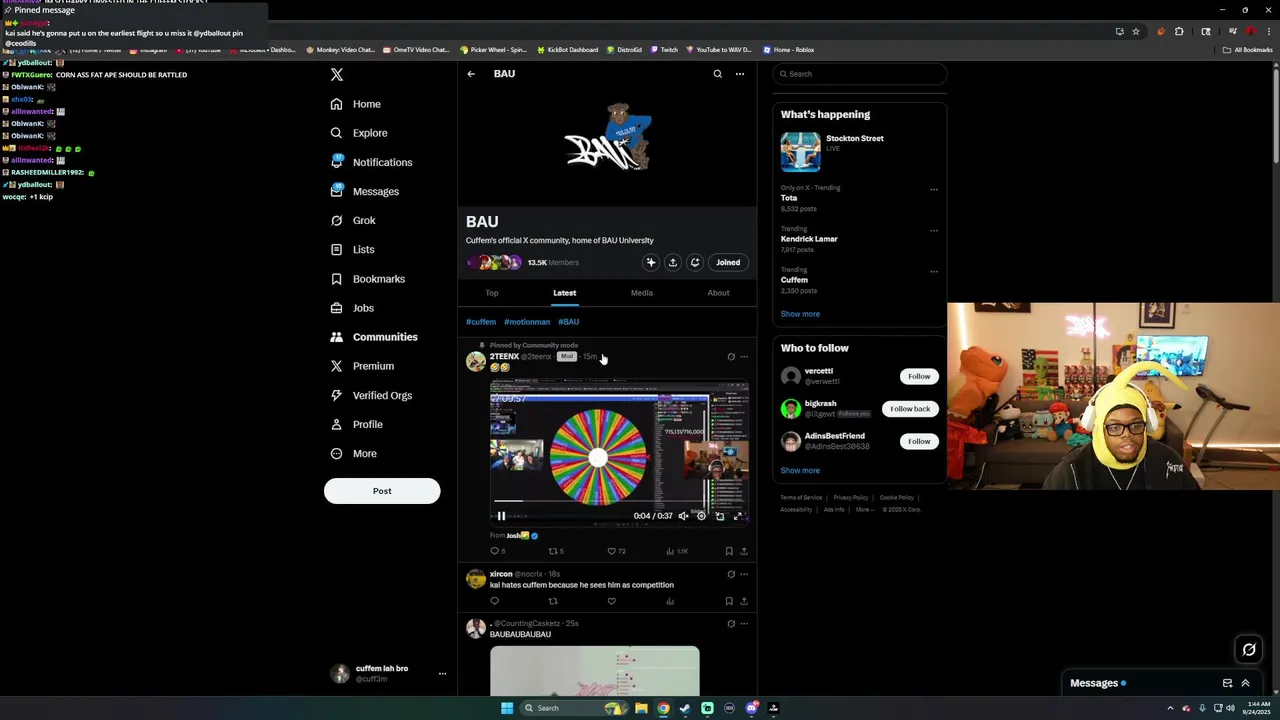Image resolution: width=1280 pixels, height=720 pixels.
Task: Unmute the pinned video
Action: (x=683, y=516)
